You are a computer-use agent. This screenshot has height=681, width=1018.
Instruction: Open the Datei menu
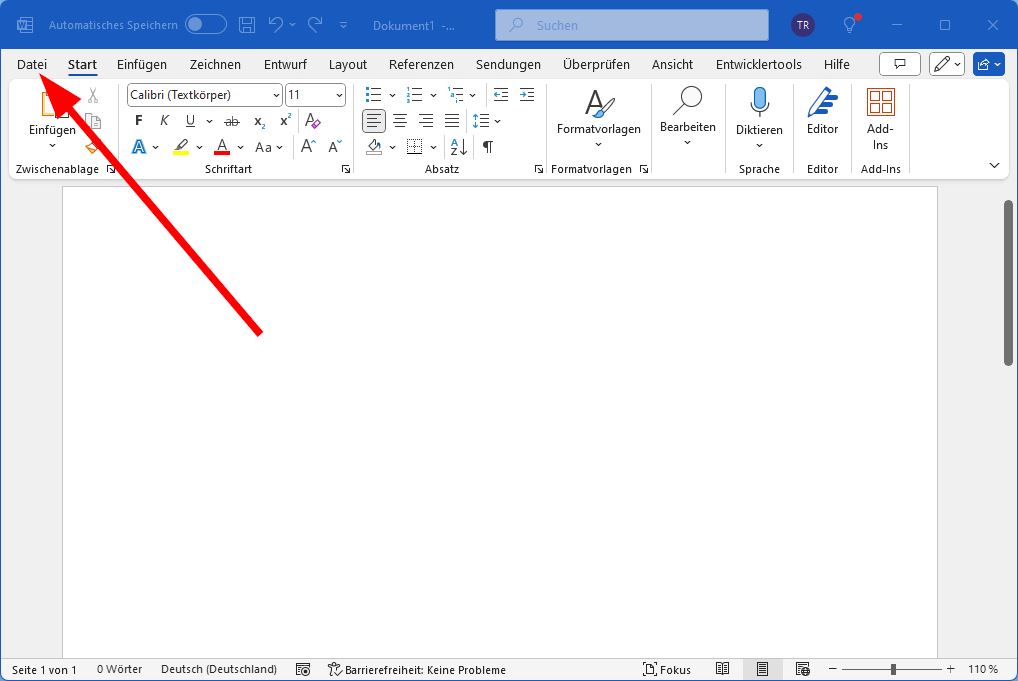click(x=31, y=64)
